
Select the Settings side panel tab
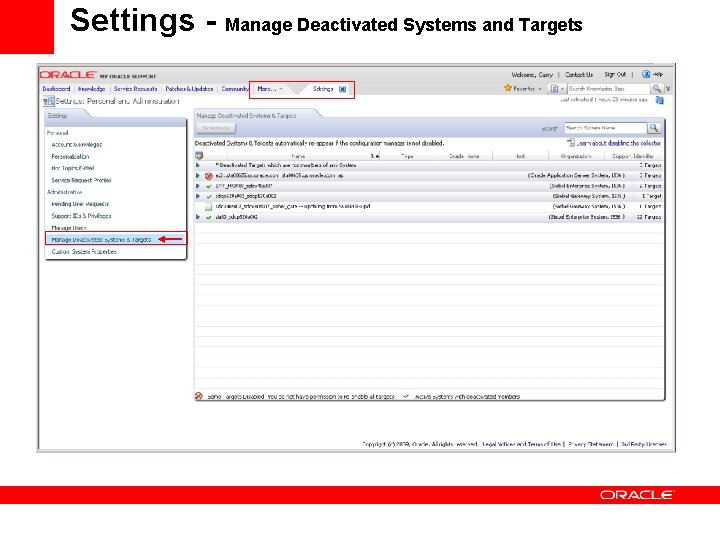coord(58,116)
